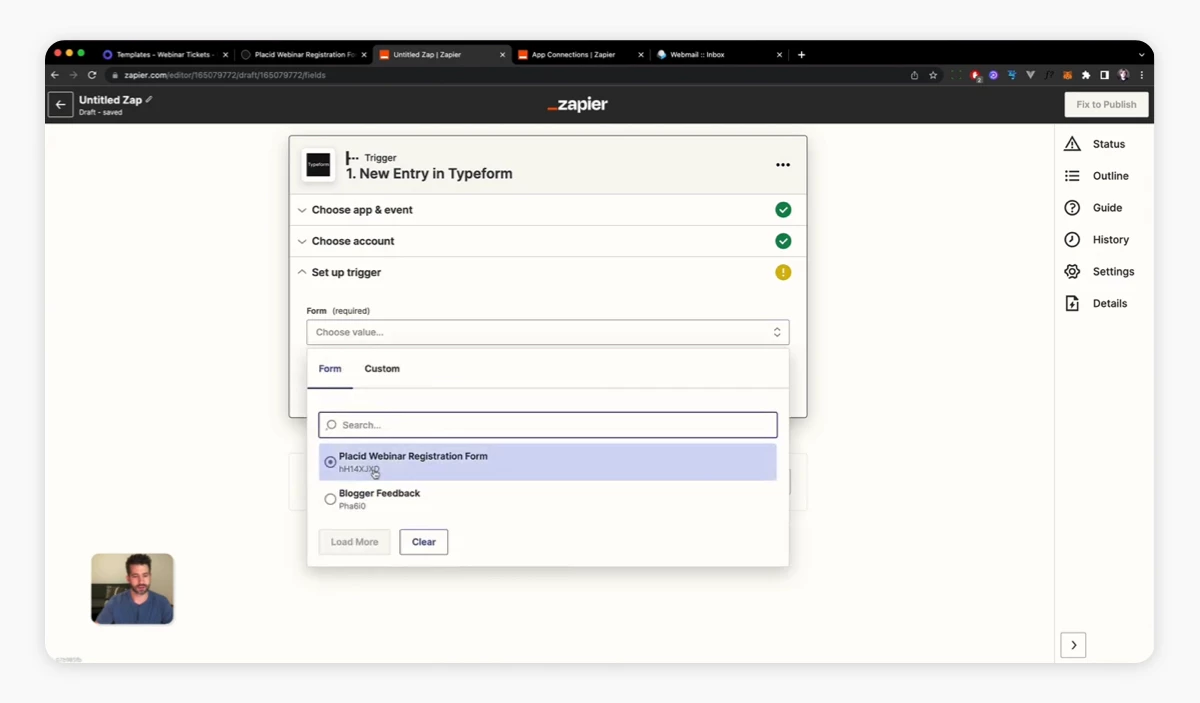The height and width of the screenshot is (703, 1200).
Task: Switch to Placid Webinar Registration Form tab
Action: point(303,55)
